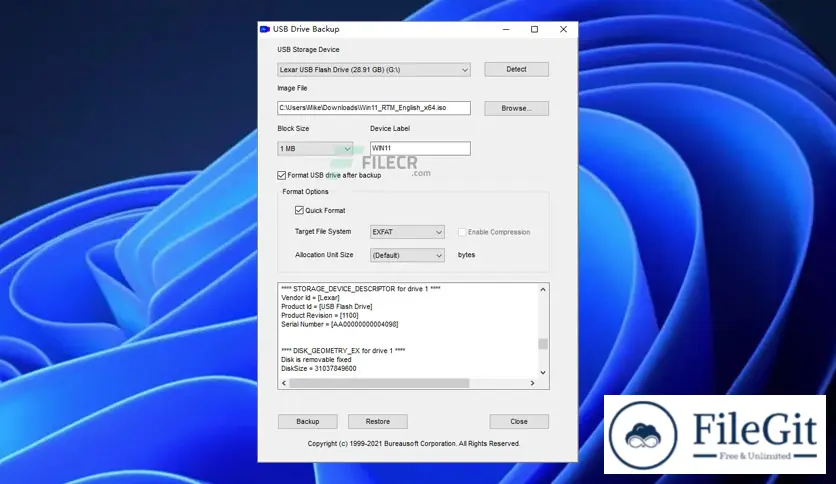Click the log horizontal scrollbar thumb
Image resolution: width=836 pixels, height=484 pixels.
(x=379, y=383)
